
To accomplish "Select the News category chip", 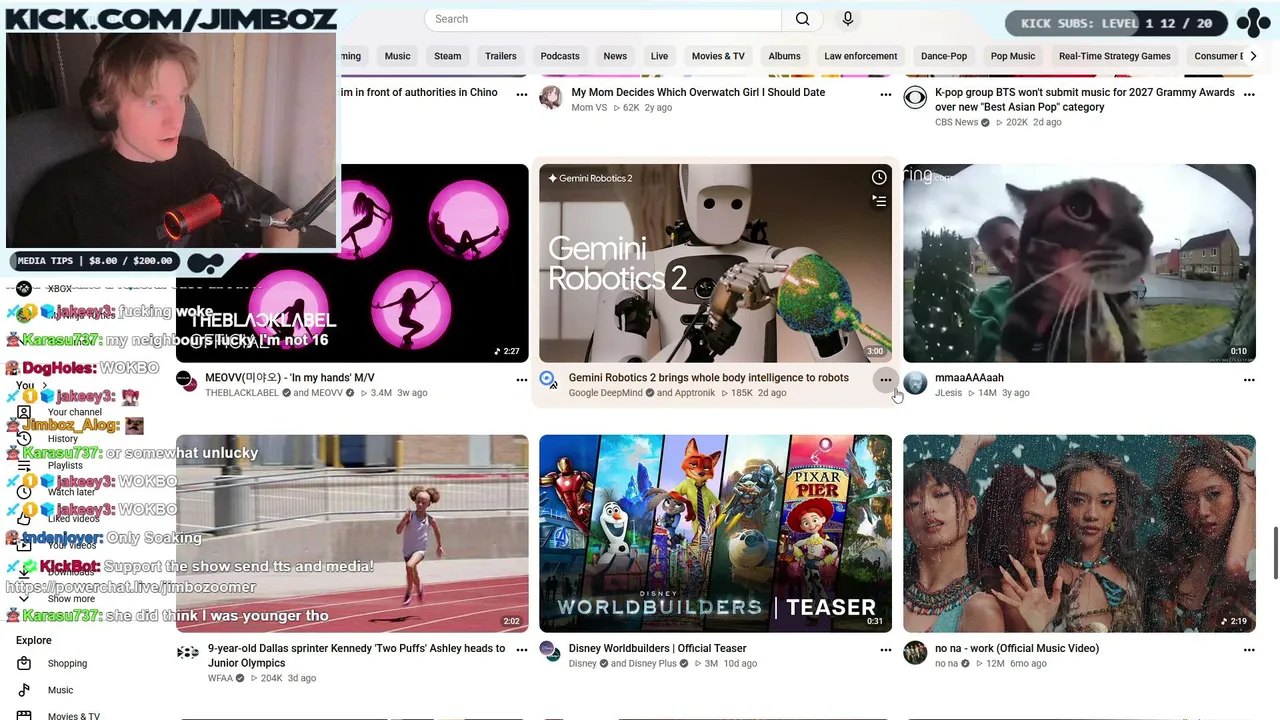I will pyautogui.click(x=615, y=56).
